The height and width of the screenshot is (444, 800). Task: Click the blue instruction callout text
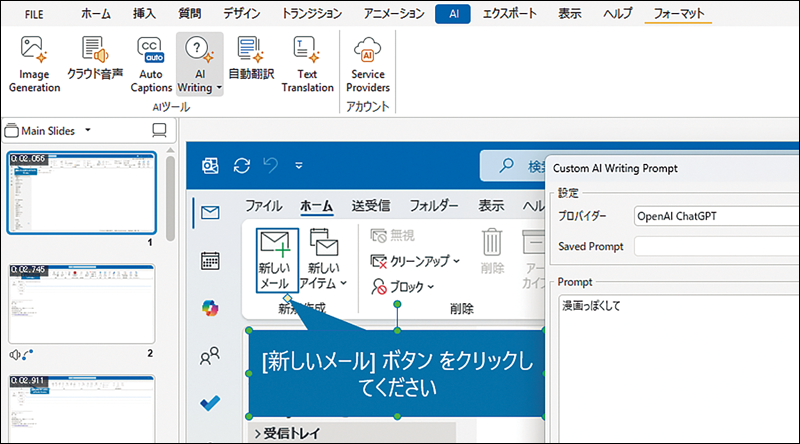point(397,373)
